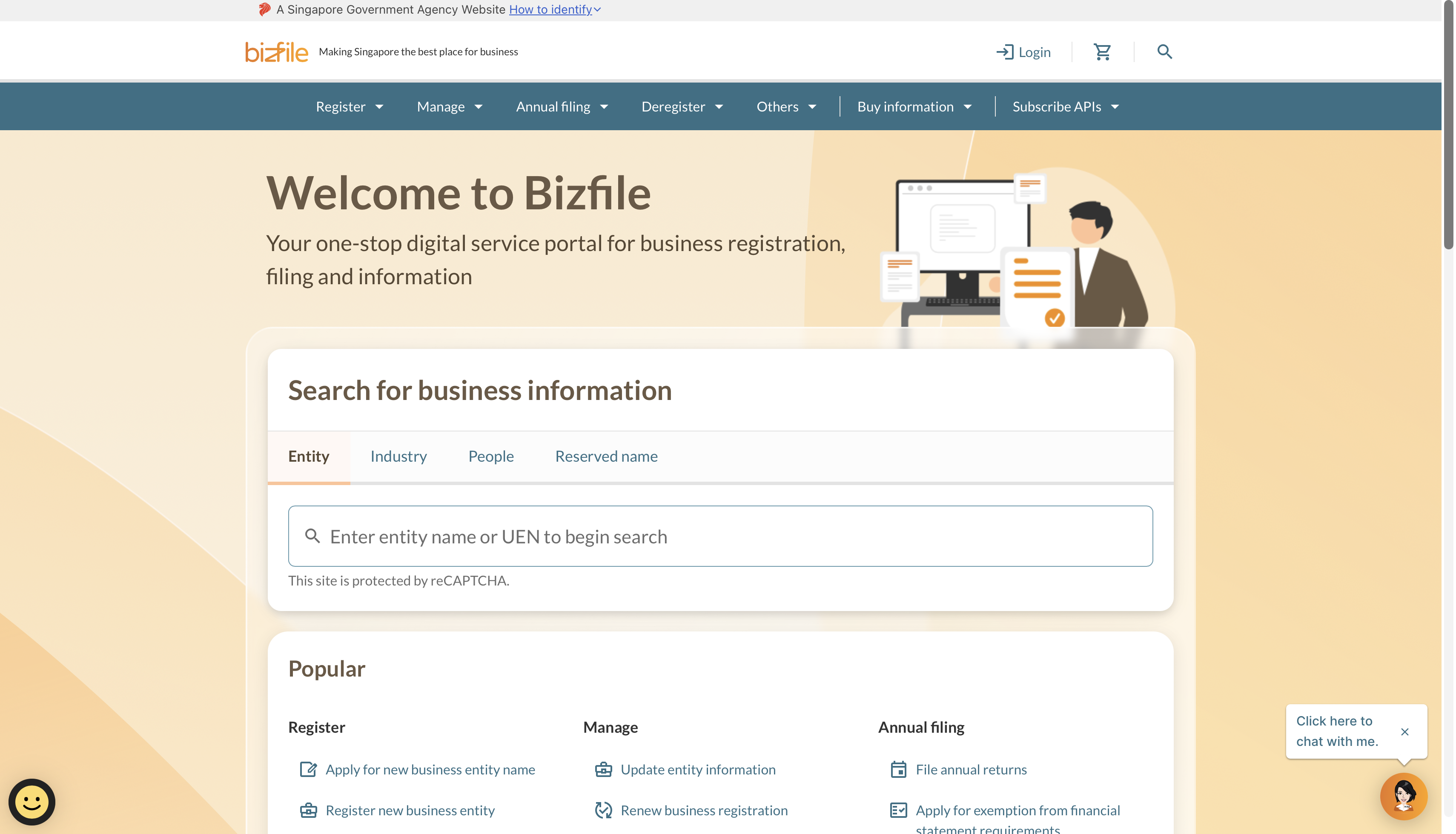The height and width of the screenshot is (834, 1456).
Task: Click the Bizfile logo
Action: tap(277, 51)
